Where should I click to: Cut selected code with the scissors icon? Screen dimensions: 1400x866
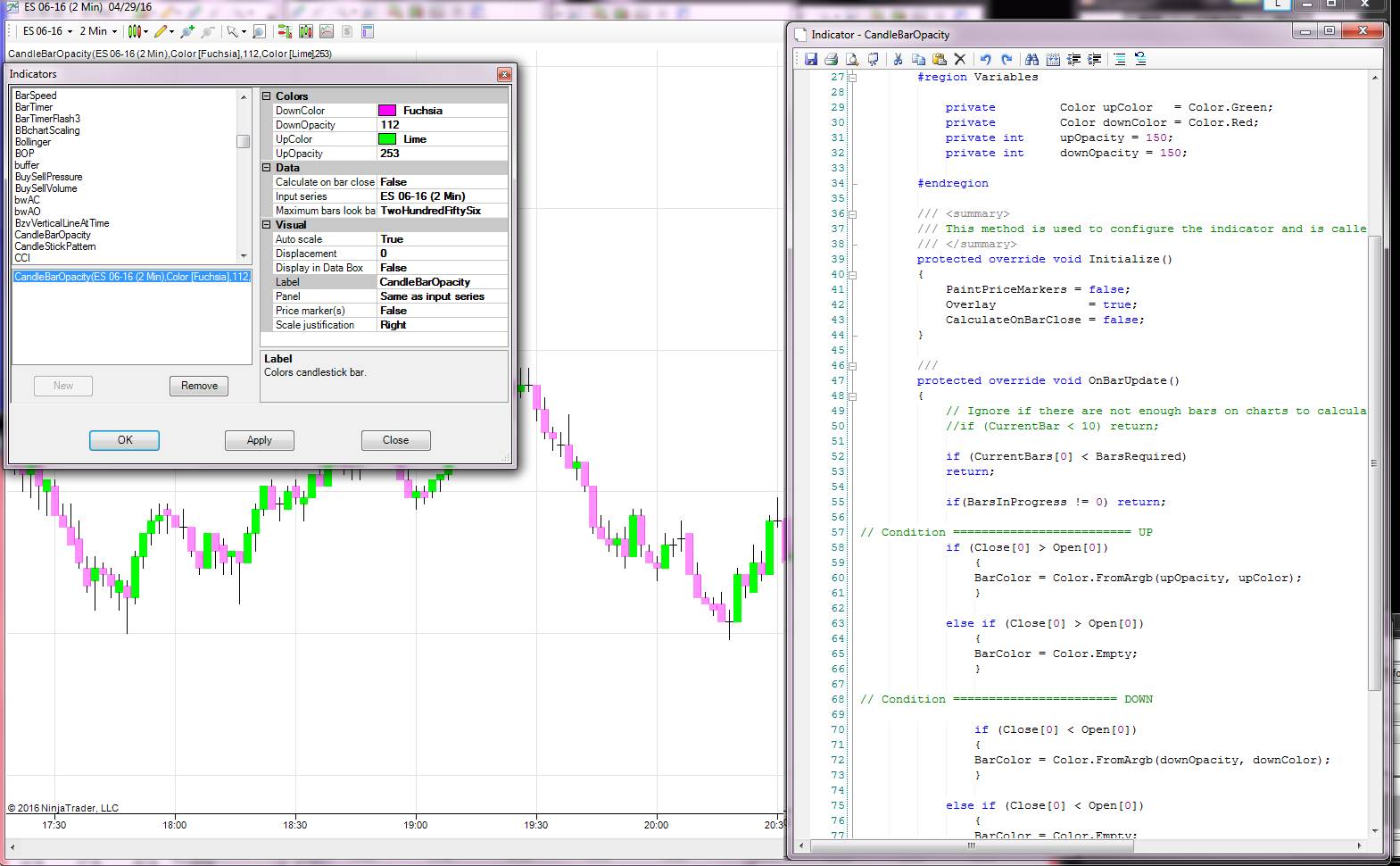tap(898, 60)
